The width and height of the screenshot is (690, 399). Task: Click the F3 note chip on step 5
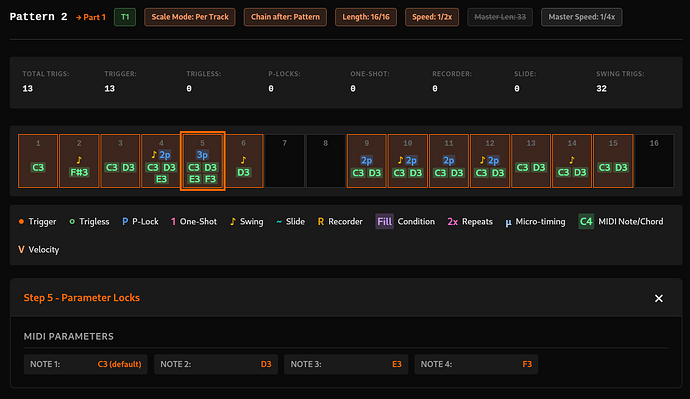coord(211,179)
